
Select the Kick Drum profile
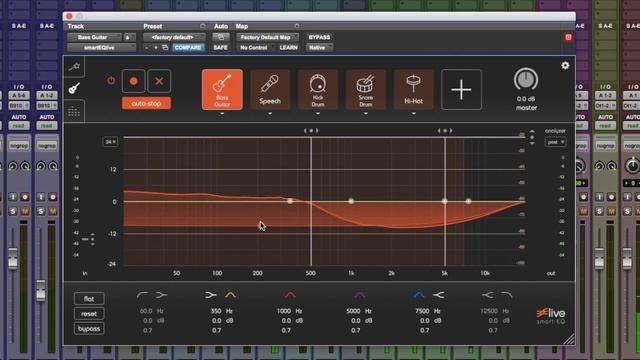(x=318, y=89)
